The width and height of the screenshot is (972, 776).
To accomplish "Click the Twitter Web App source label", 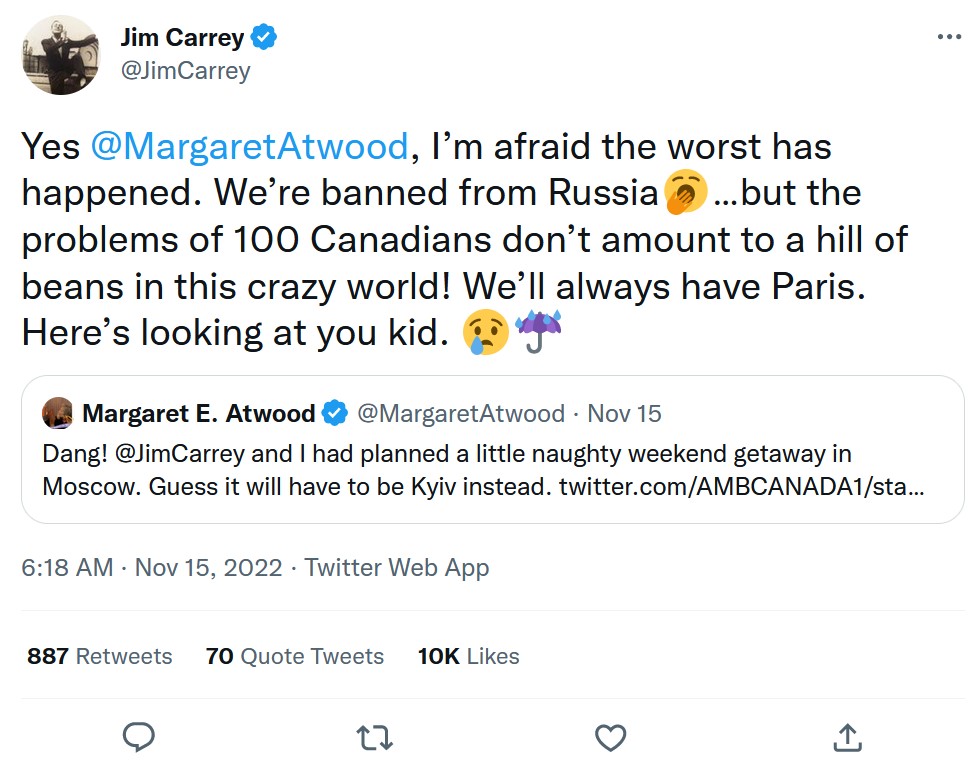I will point(397,568).
